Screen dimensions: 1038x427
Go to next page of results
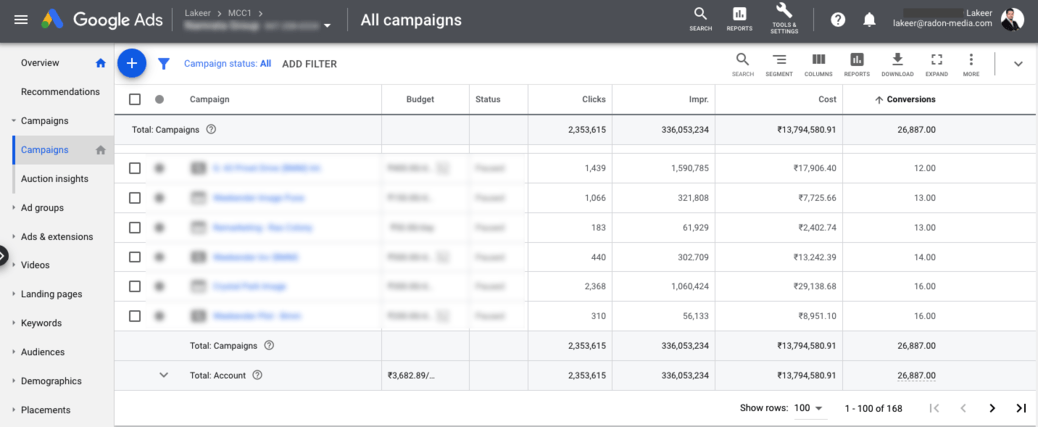992,408
